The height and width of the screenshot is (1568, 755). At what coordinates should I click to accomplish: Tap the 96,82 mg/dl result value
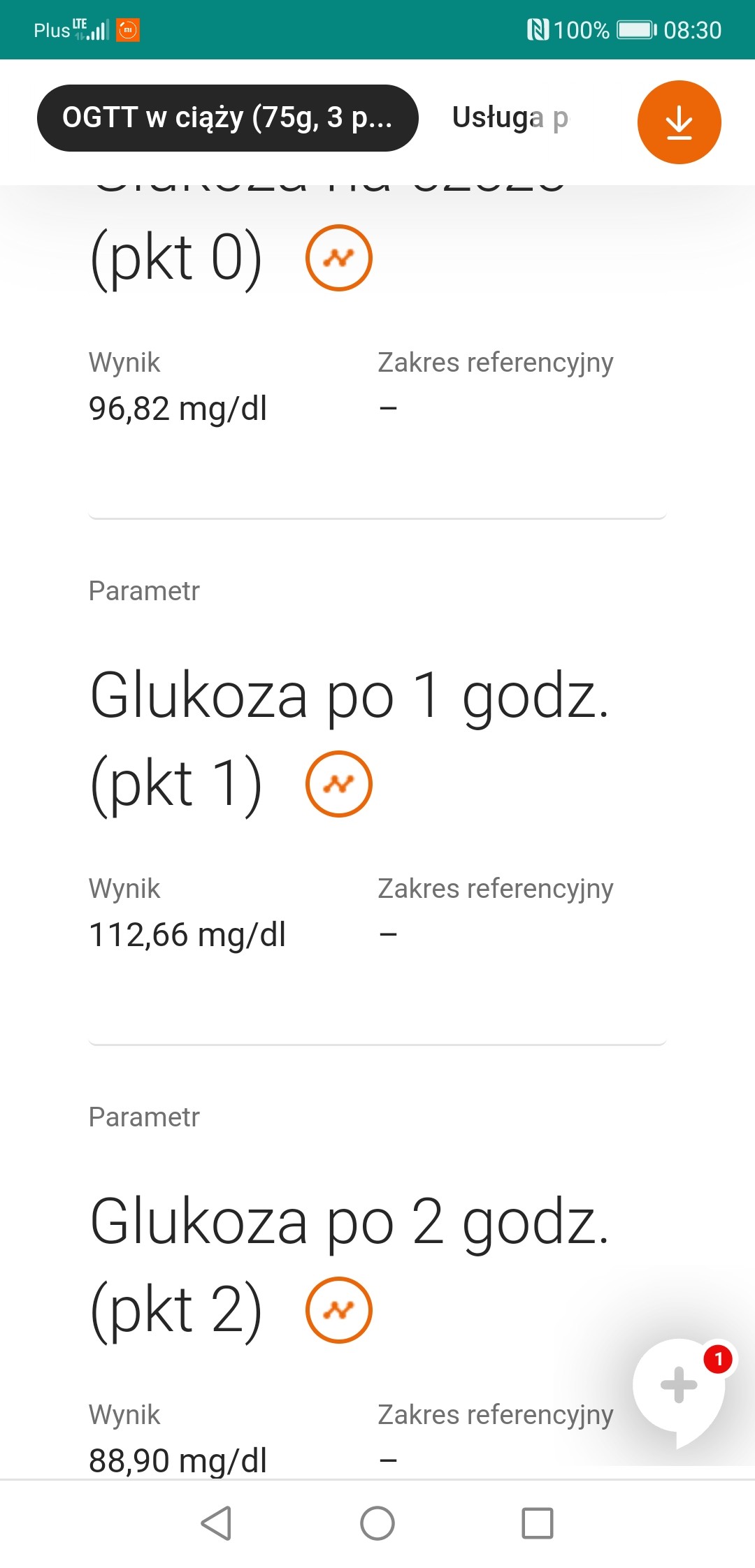(x=178, y=409)
